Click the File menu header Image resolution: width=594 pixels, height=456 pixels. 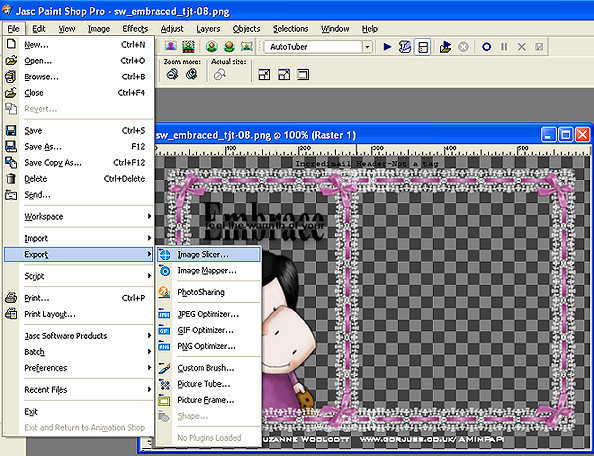14,29
